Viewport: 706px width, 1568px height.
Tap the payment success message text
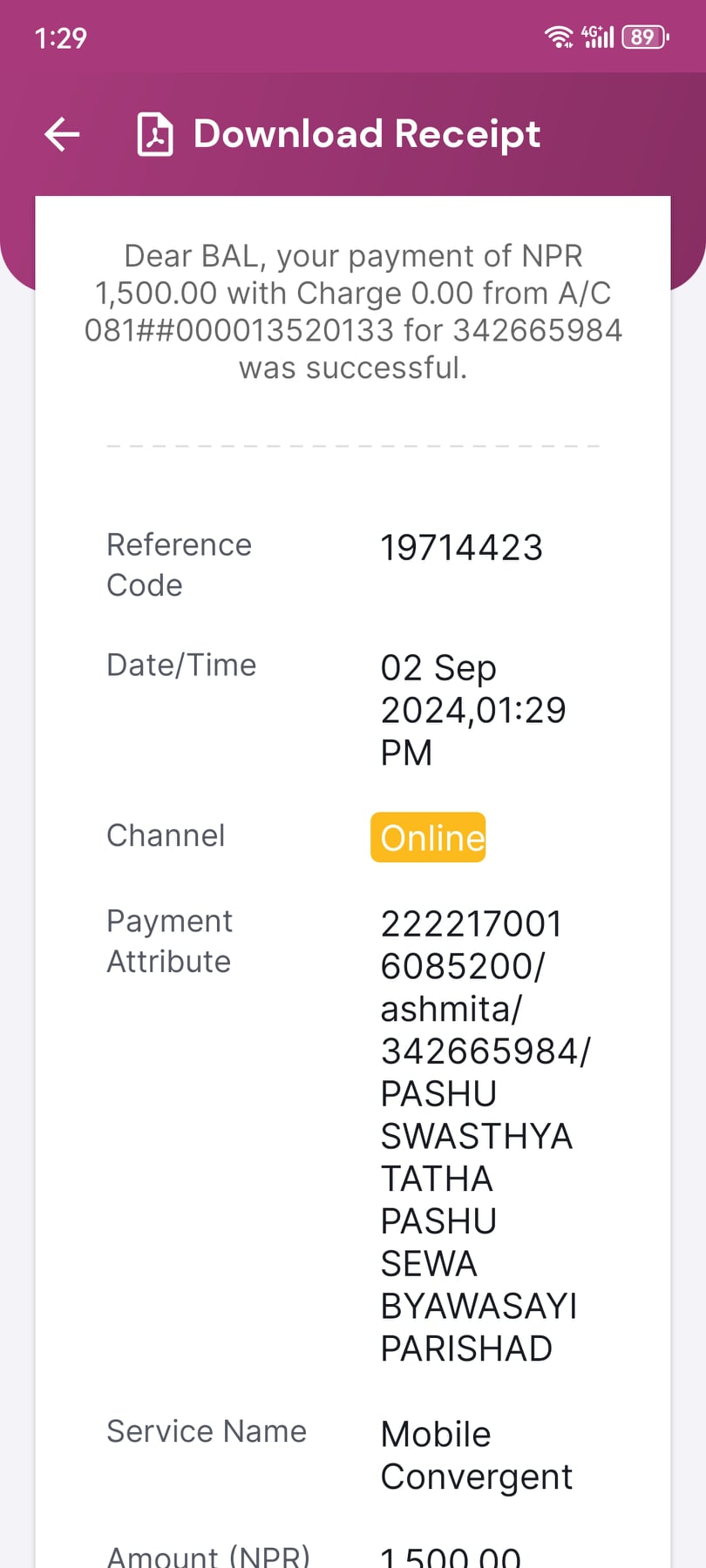[x=353, y=312]
